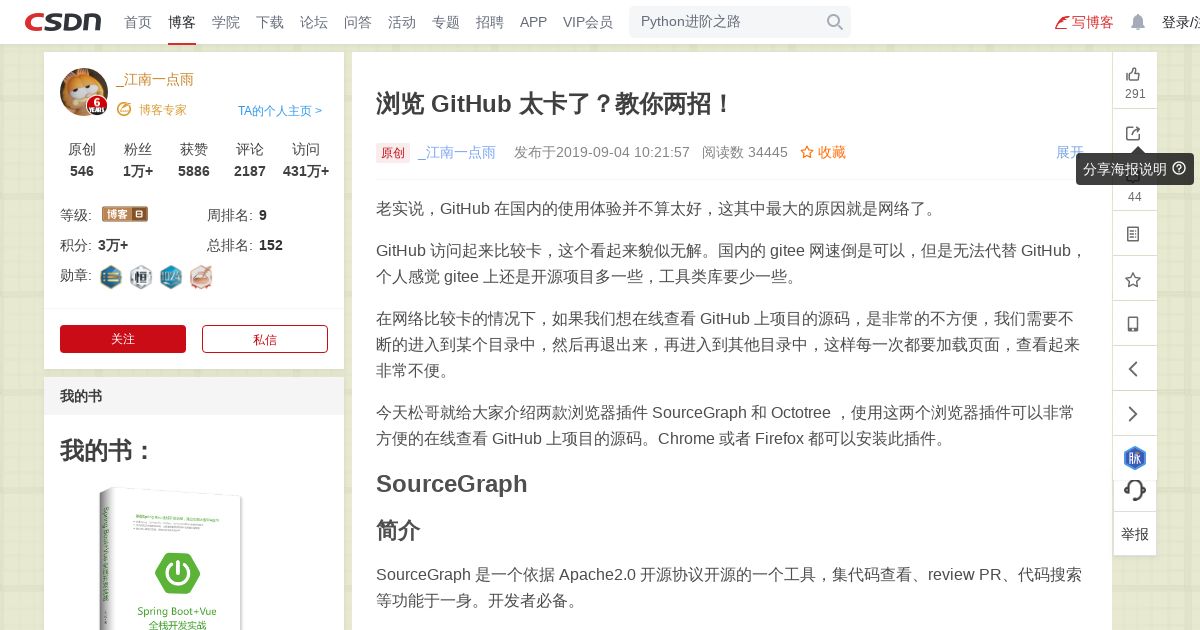The width and height of the screenshot is (1200, 630).
Task: Open the 下载 nav item
Action: click(x=270, y=22)
